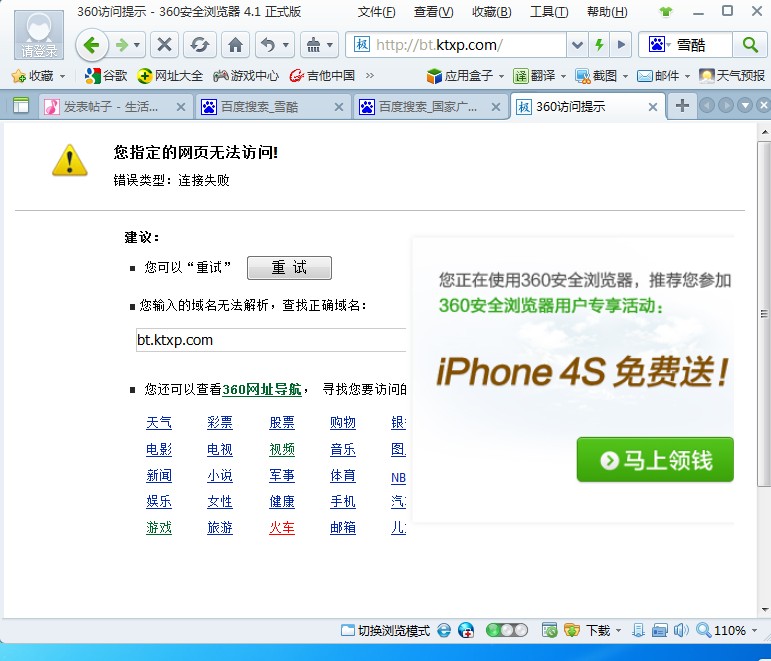Expand the 应用盒子 dropdown
This screenshot has width=771, height=661.
coord(501,76)
